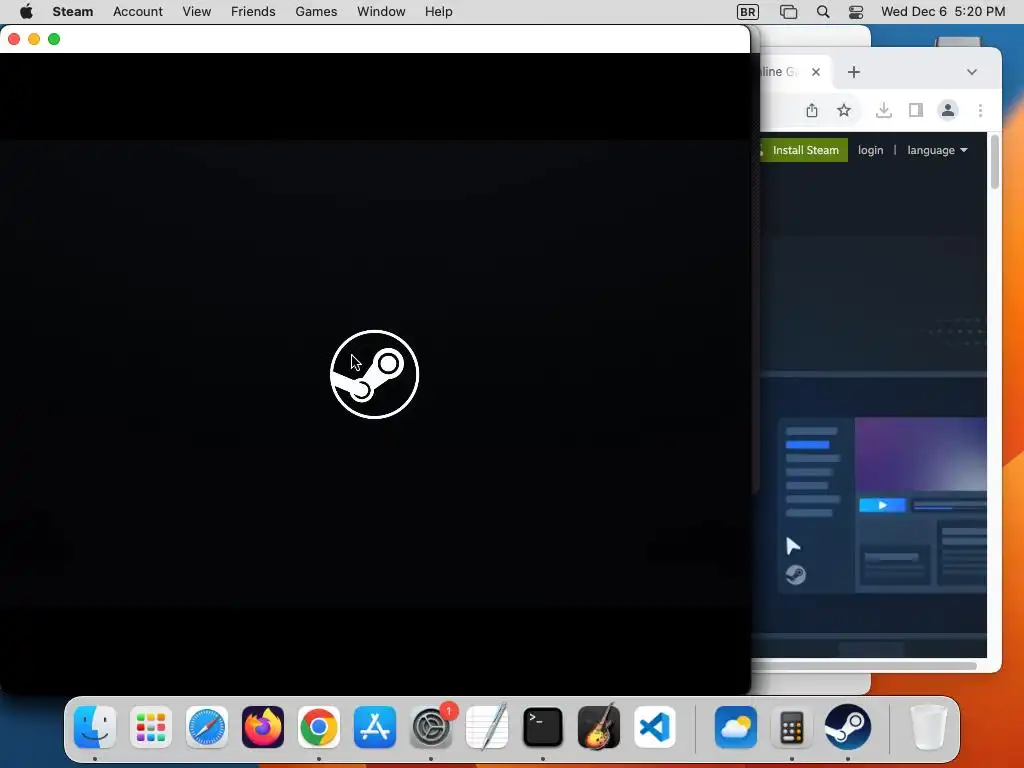Image resolution: width=1024 pixels, height=768 pixels.
Task: Open Visual Studio Code from the Dock
Action: click(655, 727)
